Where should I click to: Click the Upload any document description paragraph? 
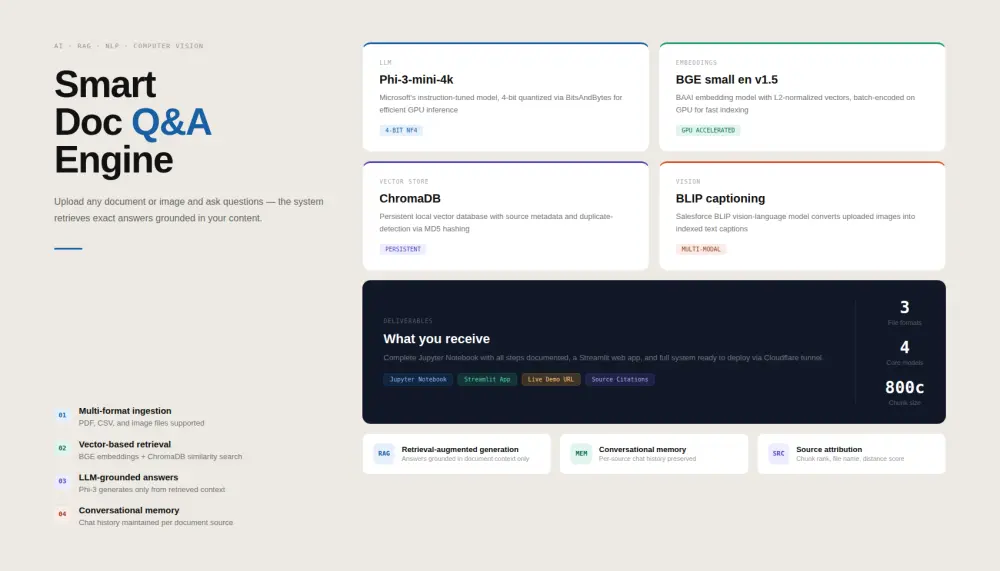[x=189, y=210]
